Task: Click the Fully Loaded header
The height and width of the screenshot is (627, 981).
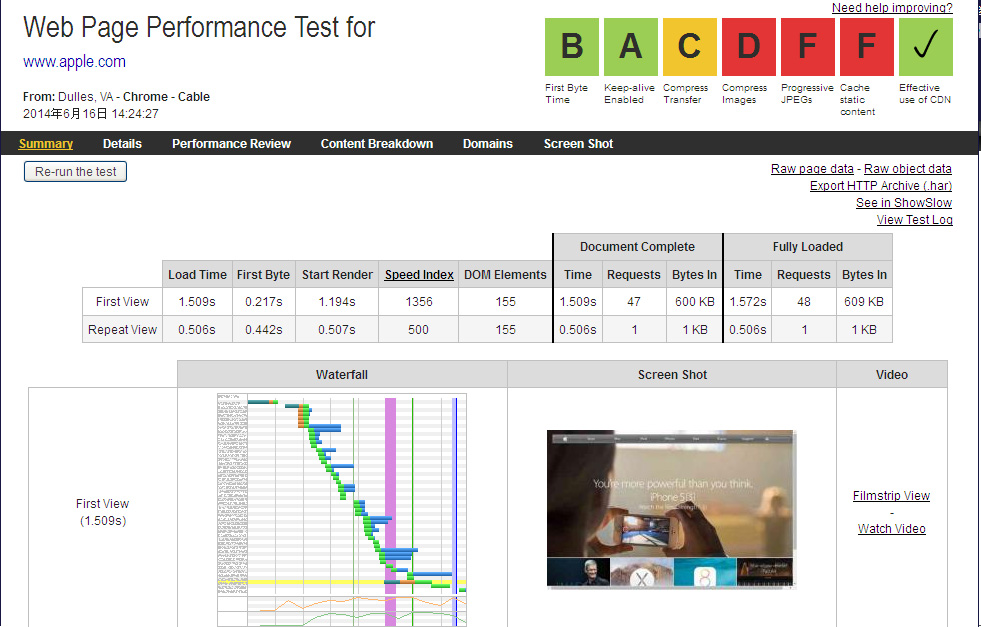Action: click(808, 247)
